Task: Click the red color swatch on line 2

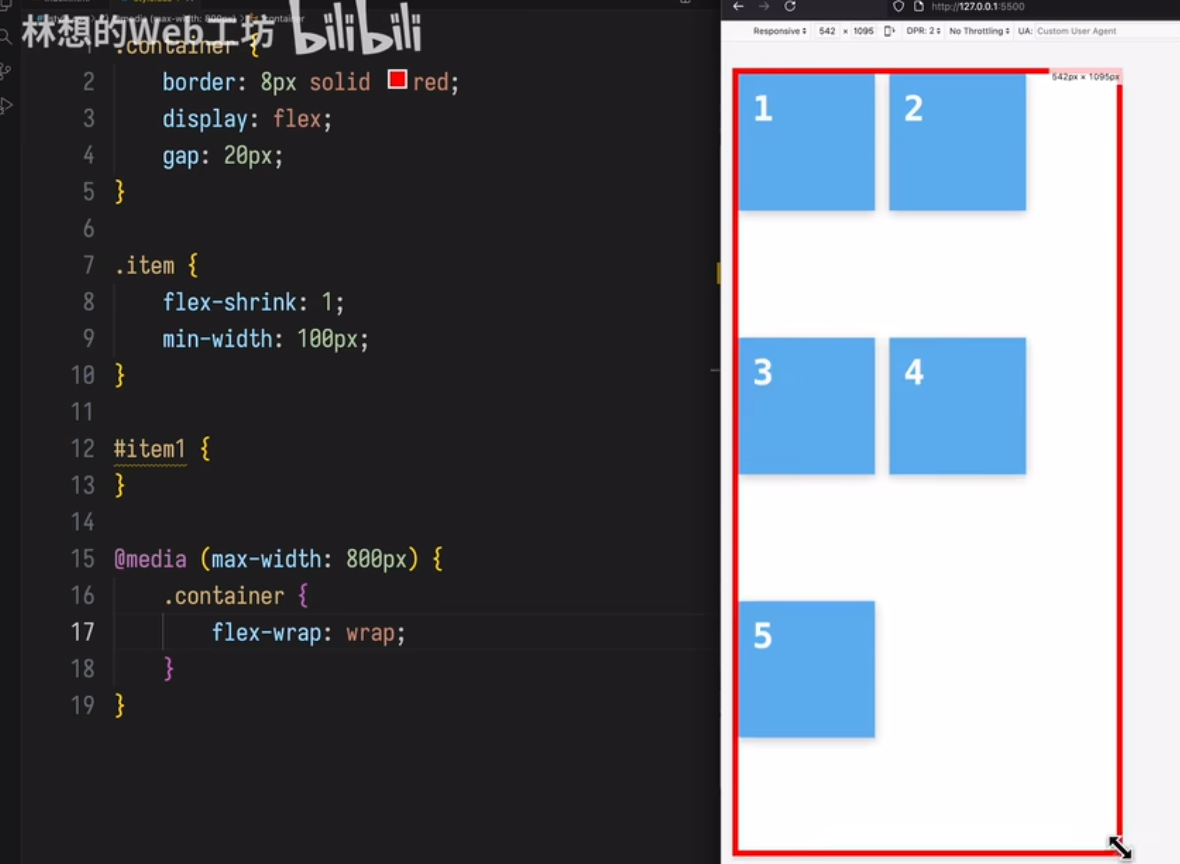Action: [397, 79]
